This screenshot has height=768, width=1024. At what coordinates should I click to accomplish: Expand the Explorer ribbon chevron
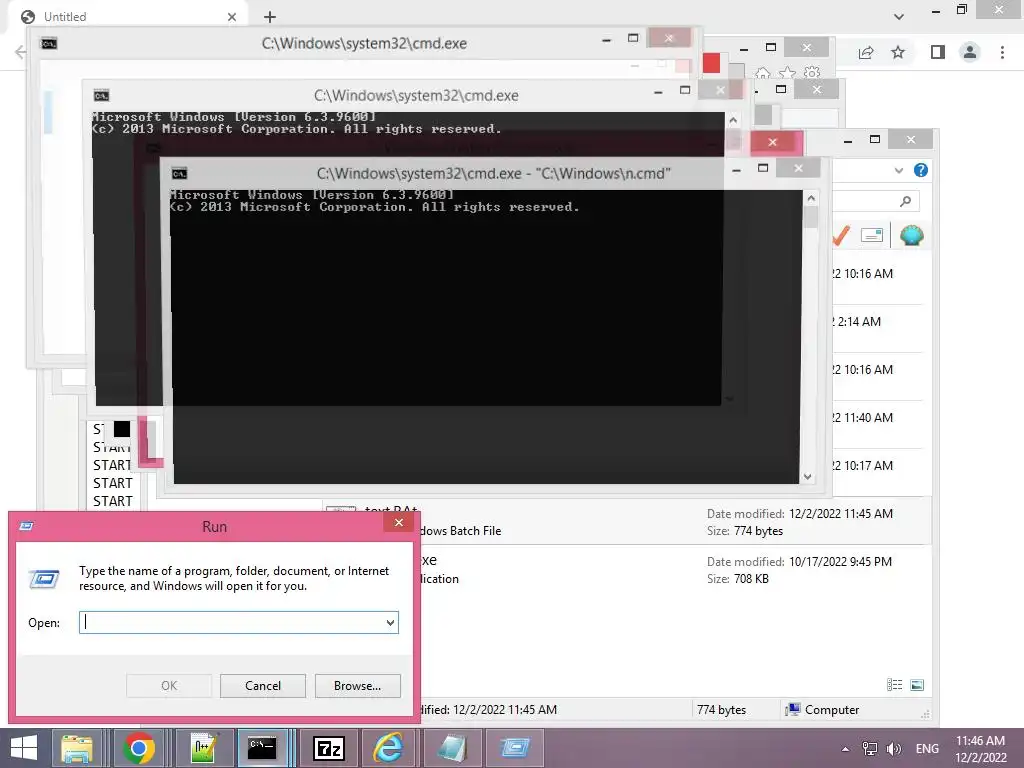click(x=899, y=170)
